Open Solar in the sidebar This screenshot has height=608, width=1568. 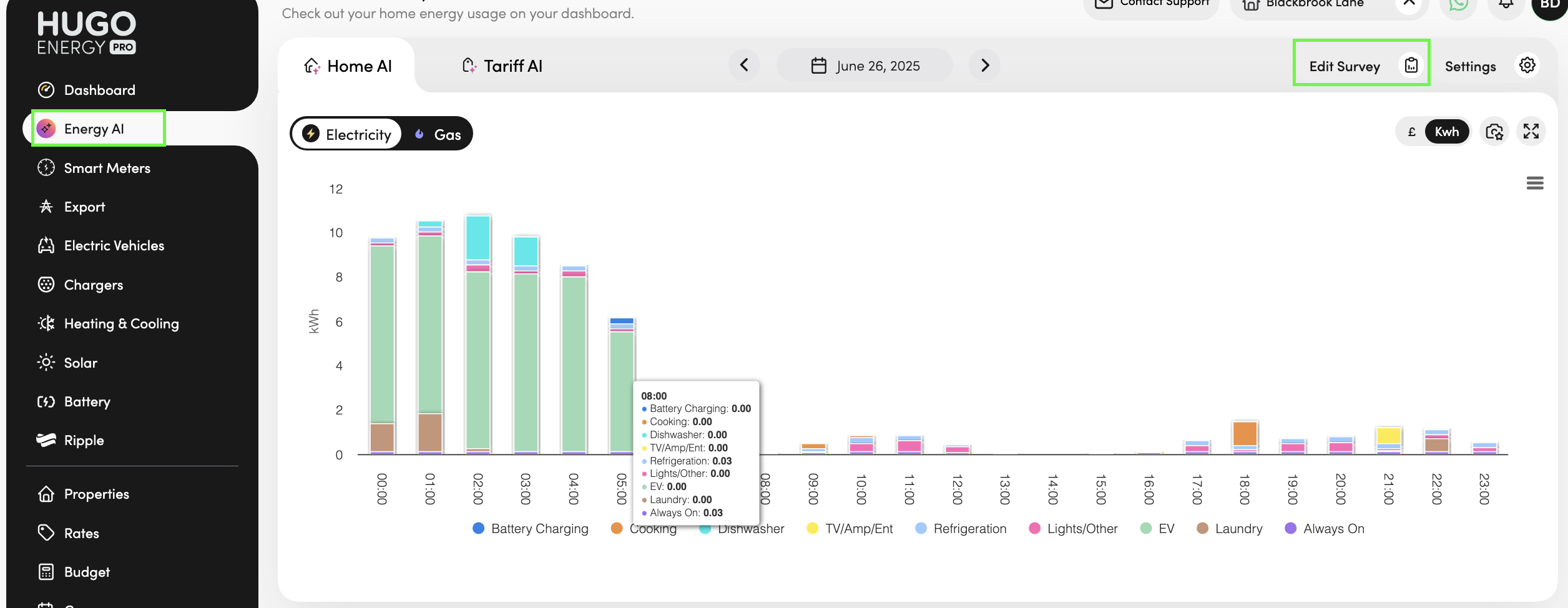81,363
